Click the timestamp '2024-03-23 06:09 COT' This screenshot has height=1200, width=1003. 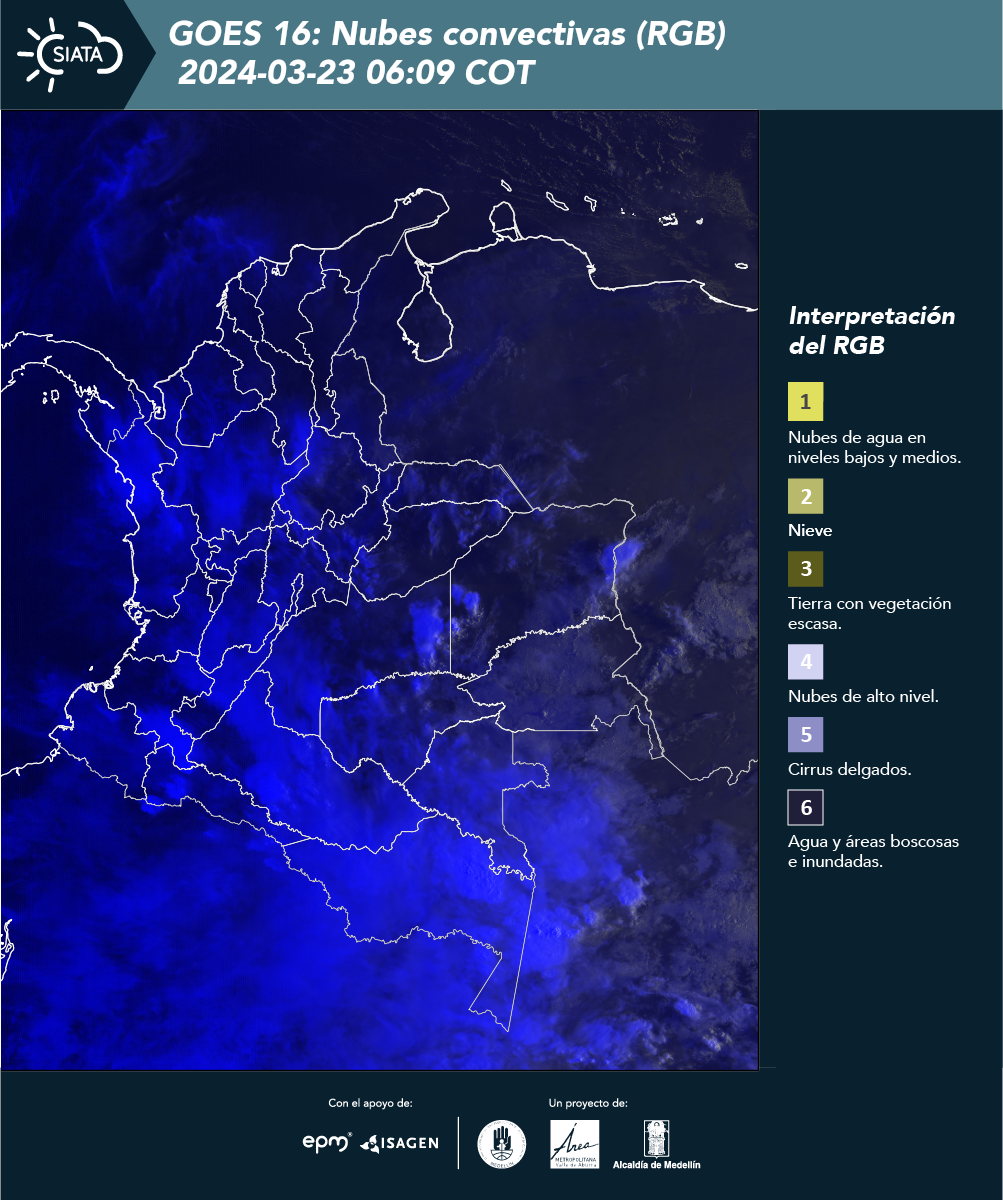pyautogui.click(x=356, y=73)
